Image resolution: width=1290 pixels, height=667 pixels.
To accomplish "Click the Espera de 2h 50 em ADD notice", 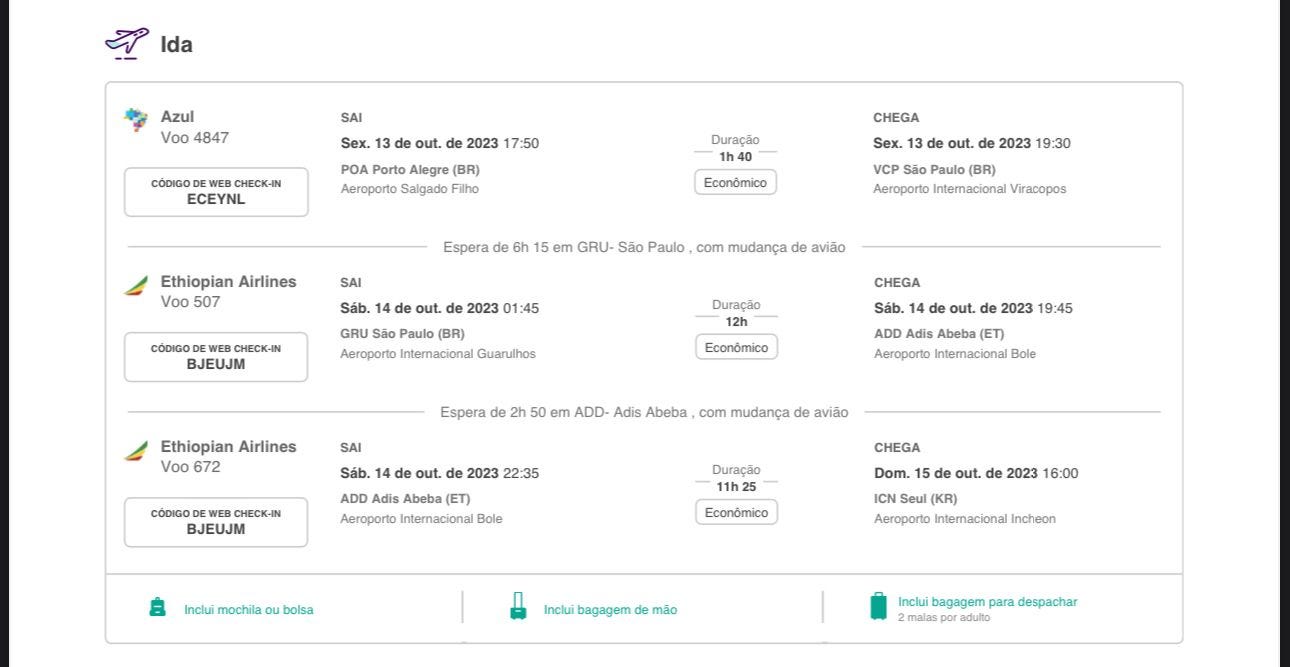I will [x=644, y=412].
